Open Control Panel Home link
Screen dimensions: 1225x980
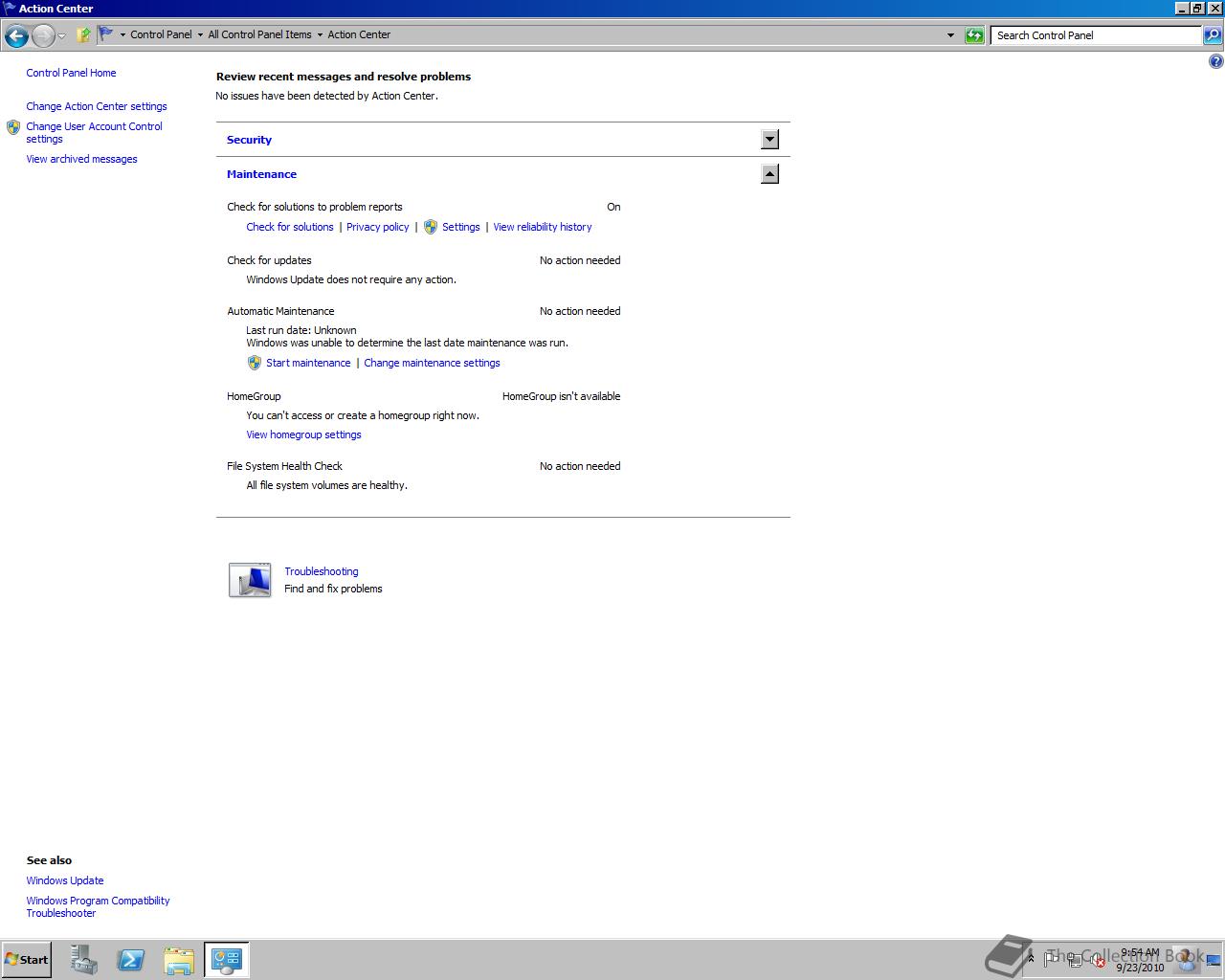(x=71, y=73)
